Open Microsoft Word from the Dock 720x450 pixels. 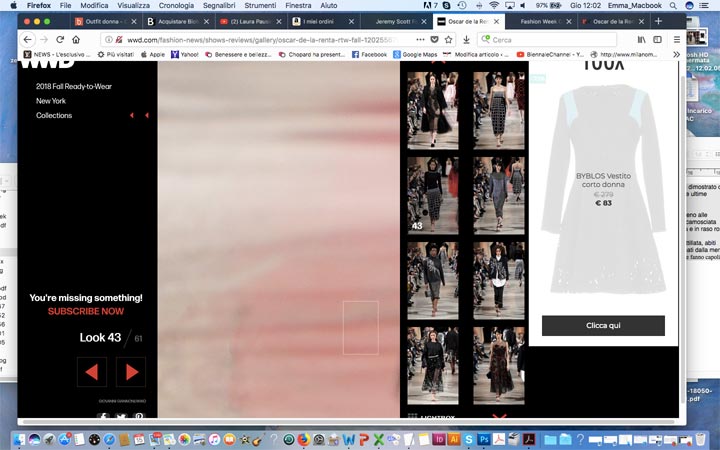(349, 439)
